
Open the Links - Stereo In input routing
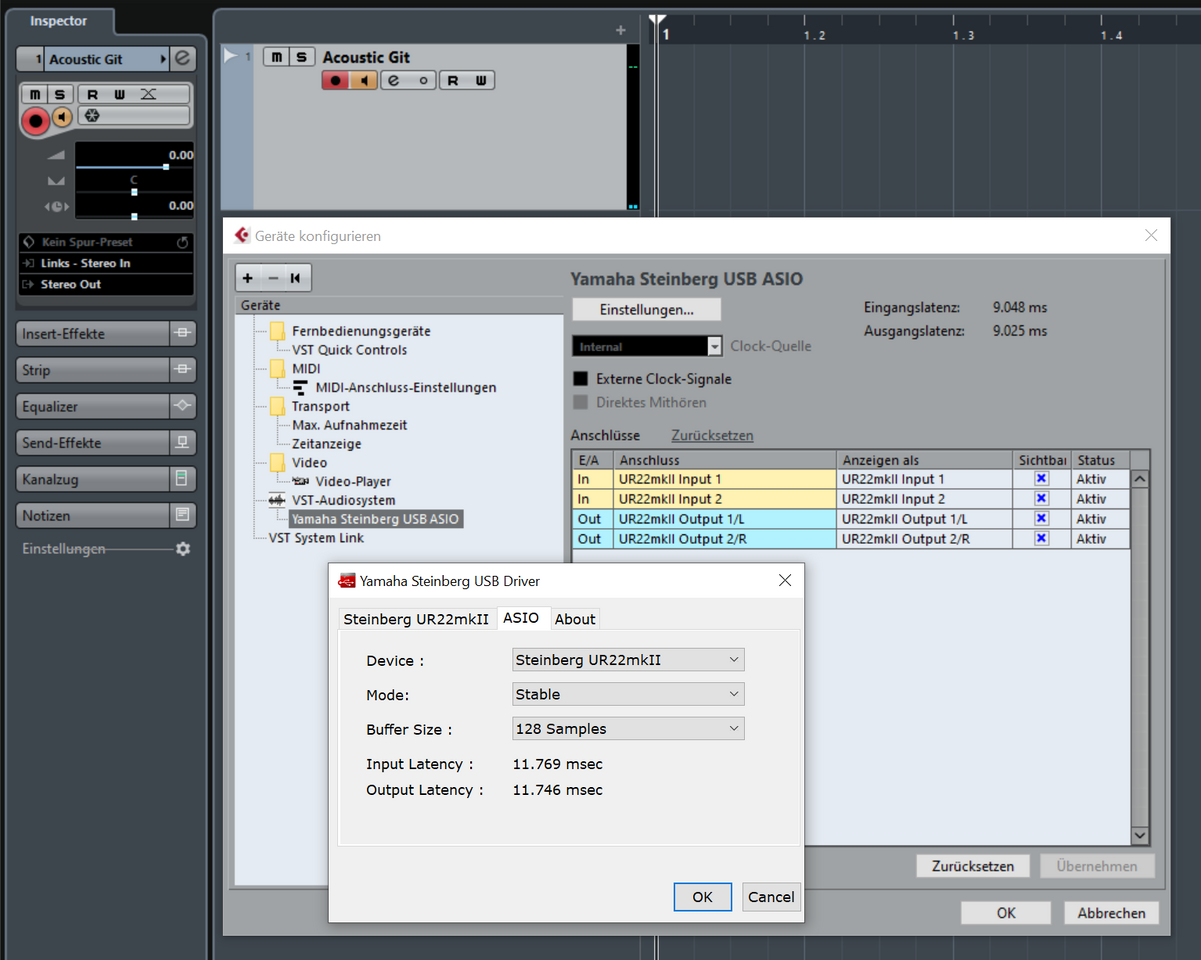point(105,263)
